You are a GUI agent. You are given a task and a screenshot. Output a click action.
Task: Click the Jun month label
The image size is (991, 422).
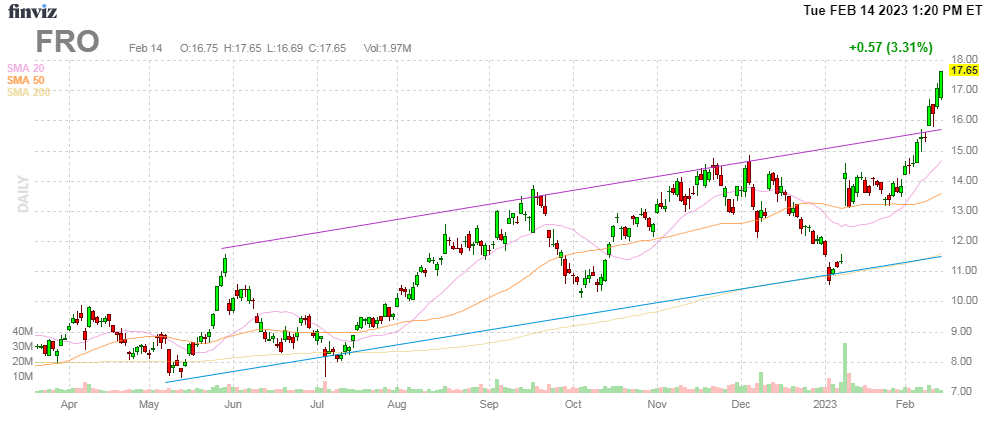233,404
